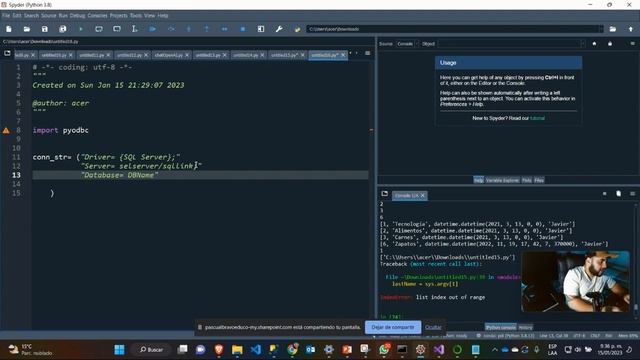The image size is (640, 360).
Task: Open the Source menu
Action: [x=49, y=16]
